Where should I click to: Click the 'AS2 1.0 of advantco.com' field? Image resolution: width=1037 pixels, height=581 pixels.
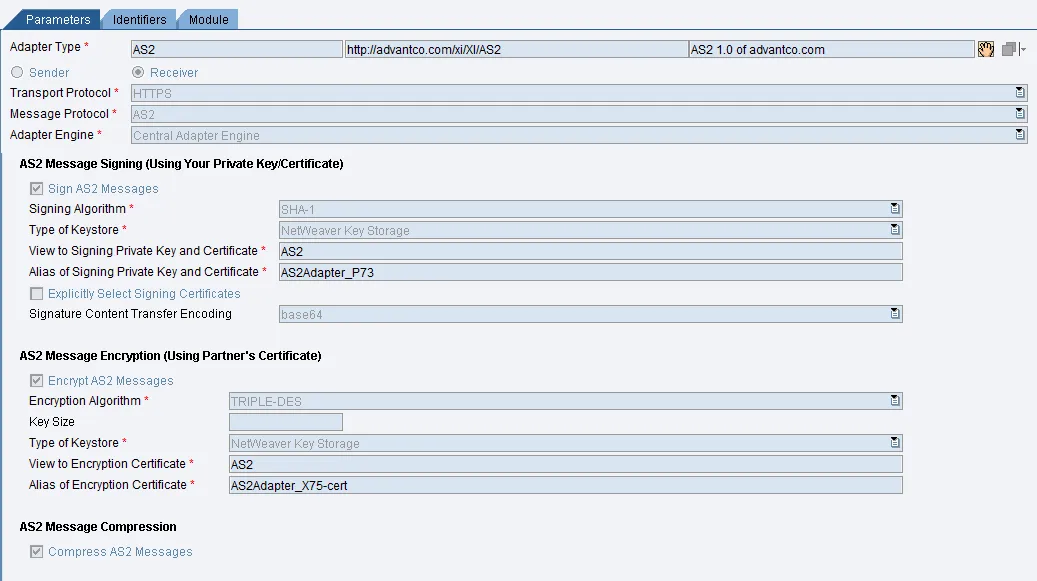pos(831,49)
